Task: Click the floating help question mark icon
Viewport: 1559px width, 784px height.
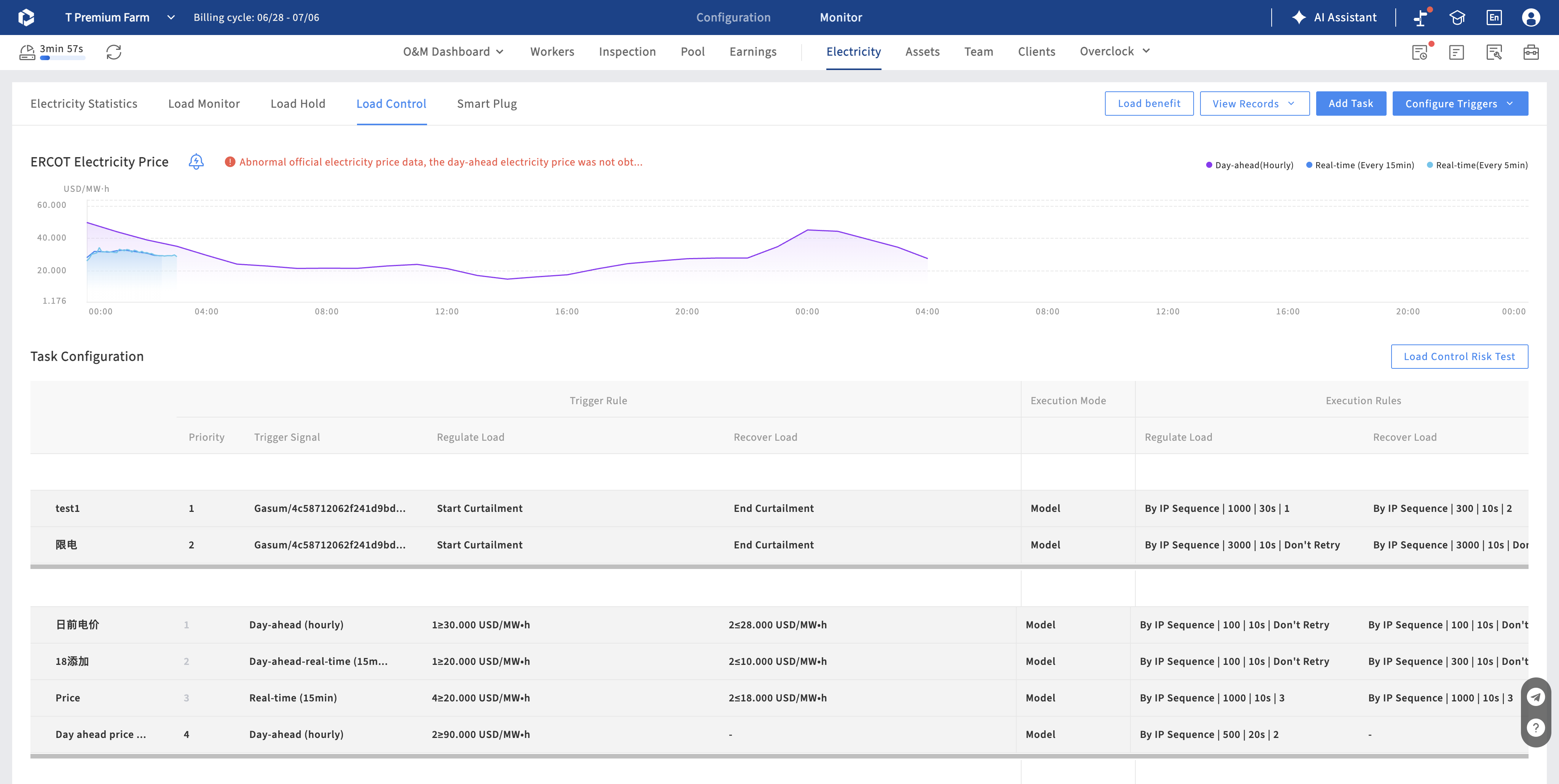Action: (x=1535, y=728)
